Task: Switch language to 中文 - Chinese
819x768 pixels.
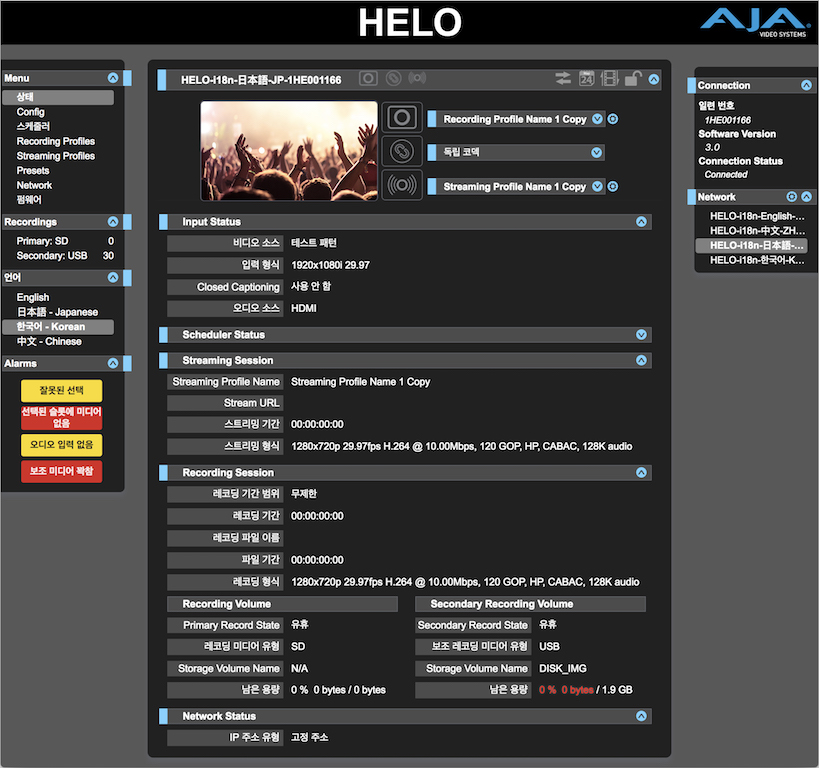Action: (x=49, y=341)
